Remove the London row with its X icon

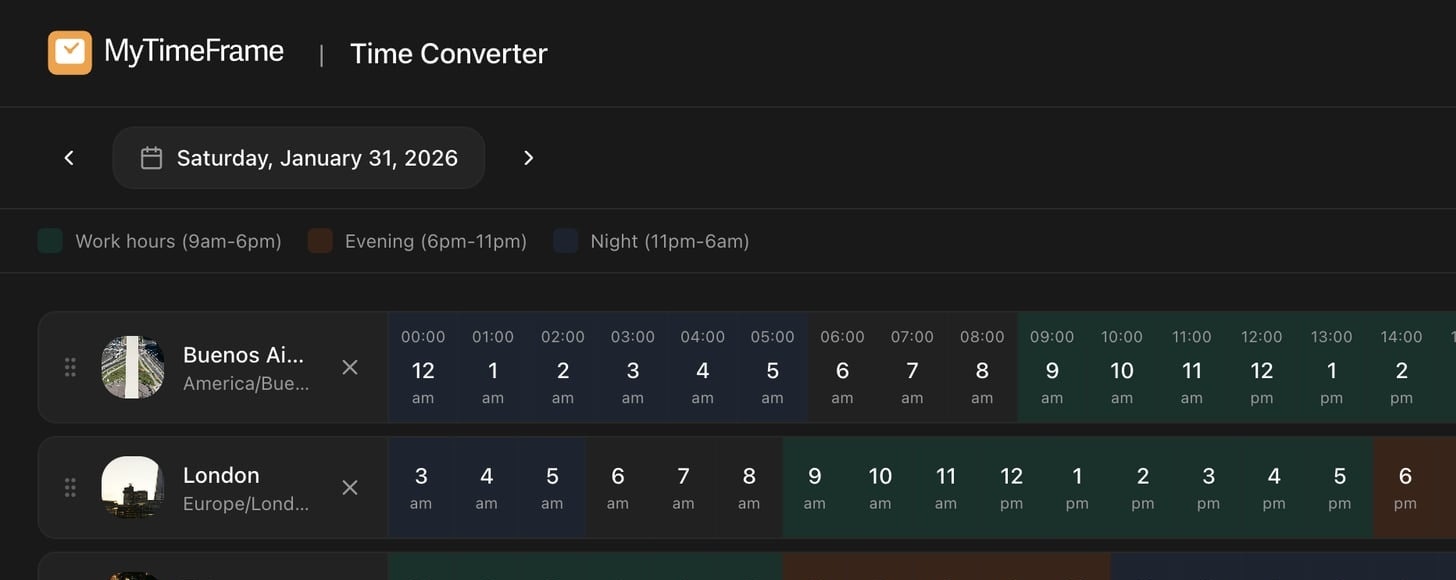point(350,487)
